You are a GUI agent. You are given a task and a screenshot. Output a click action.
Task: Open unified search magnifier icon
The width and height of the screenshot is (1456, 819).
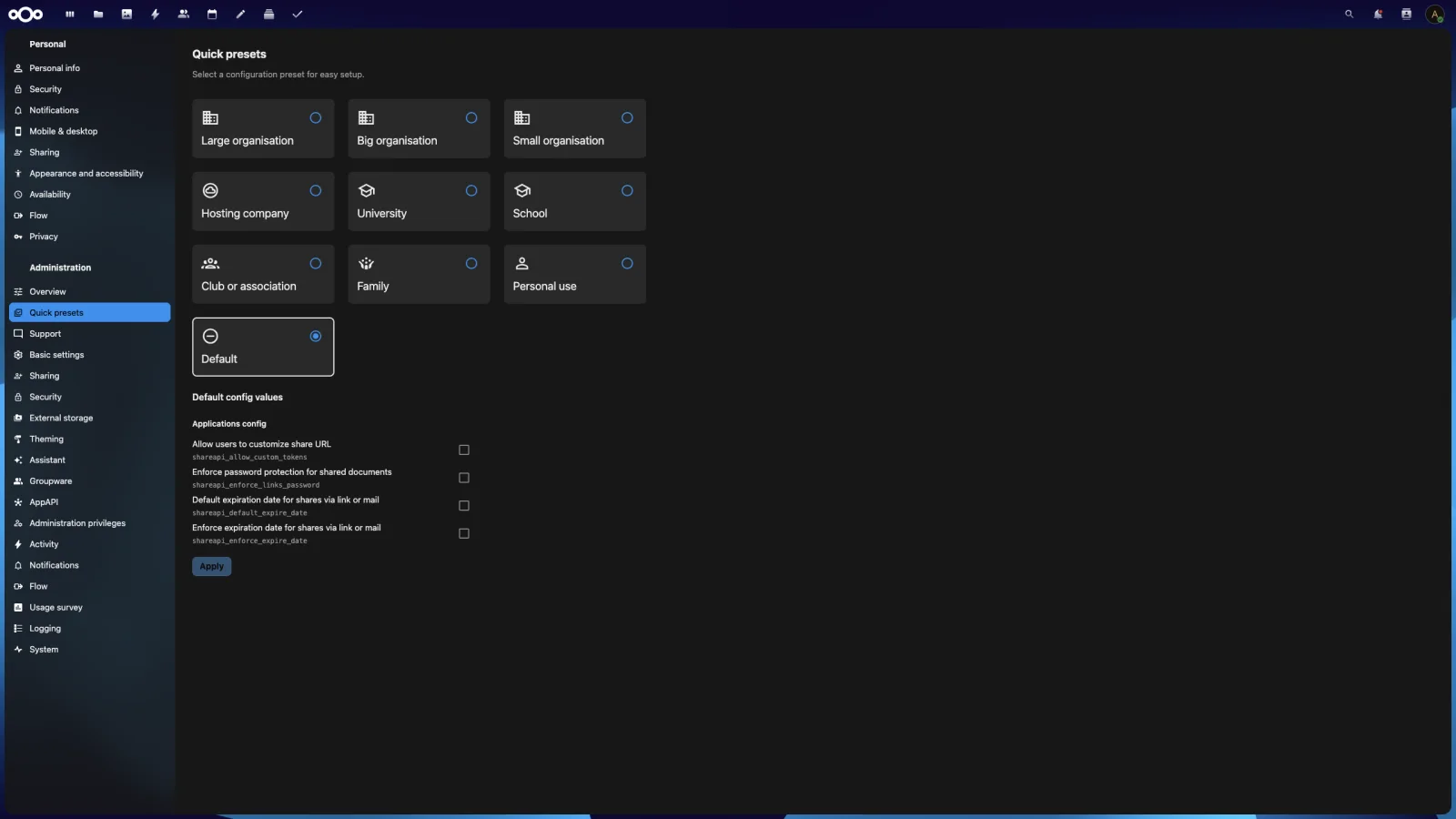point(1350,14)
